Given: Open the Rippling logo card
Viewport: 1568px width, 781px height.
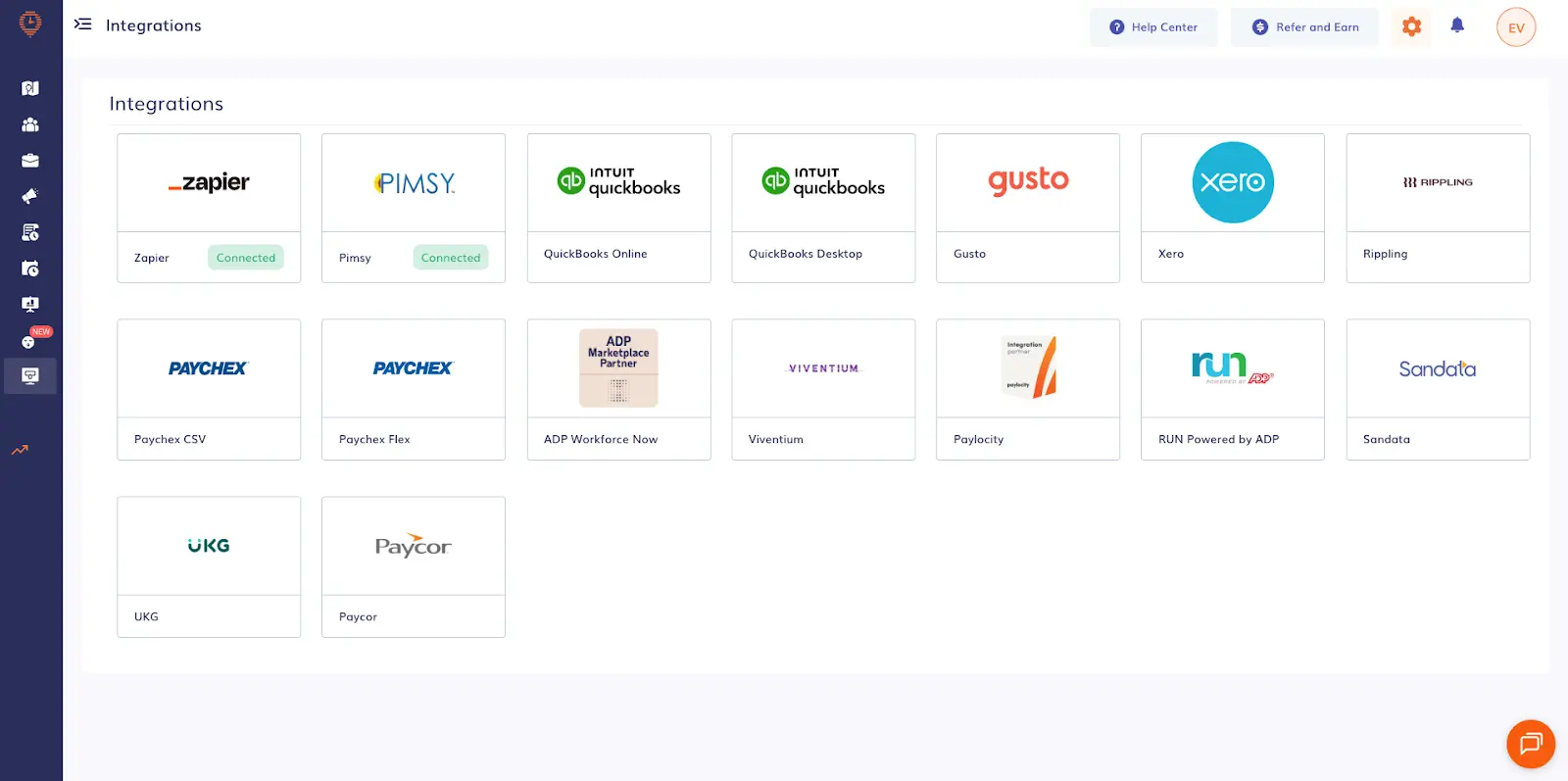Looking at the screenshot, I should click(x=1438, y=183).
